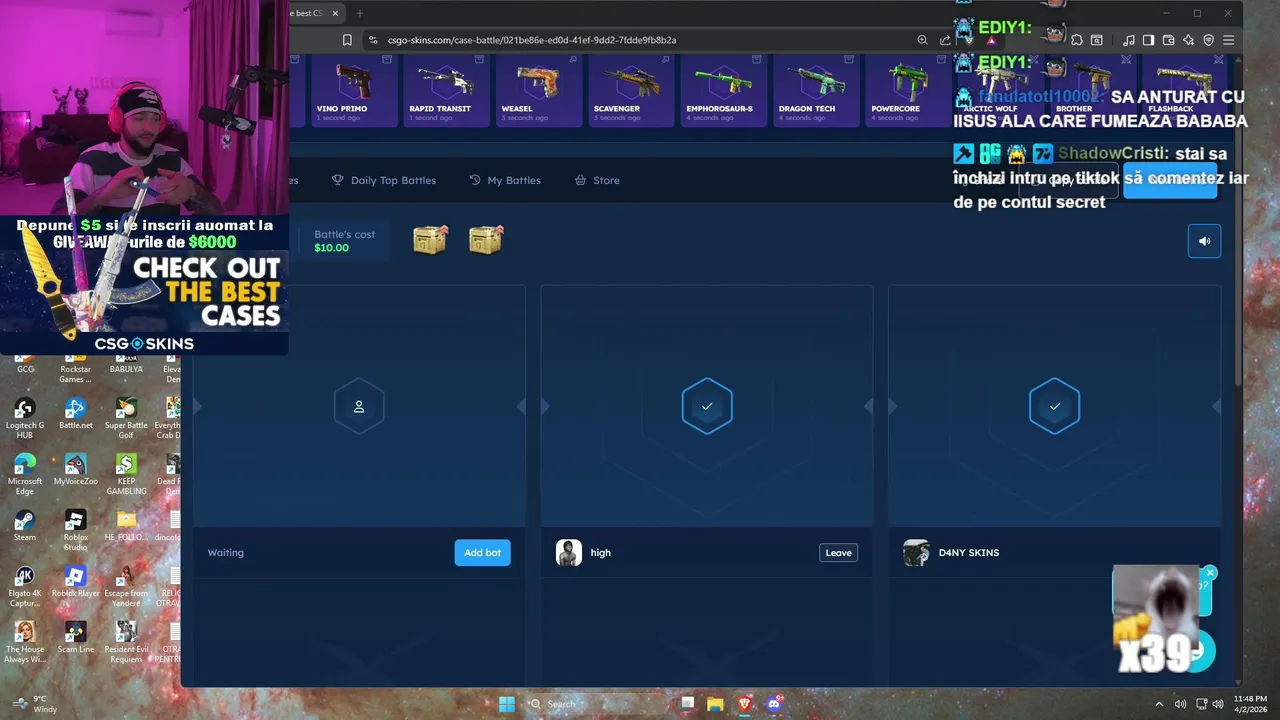Open the Brave wallet icon

1168,40
